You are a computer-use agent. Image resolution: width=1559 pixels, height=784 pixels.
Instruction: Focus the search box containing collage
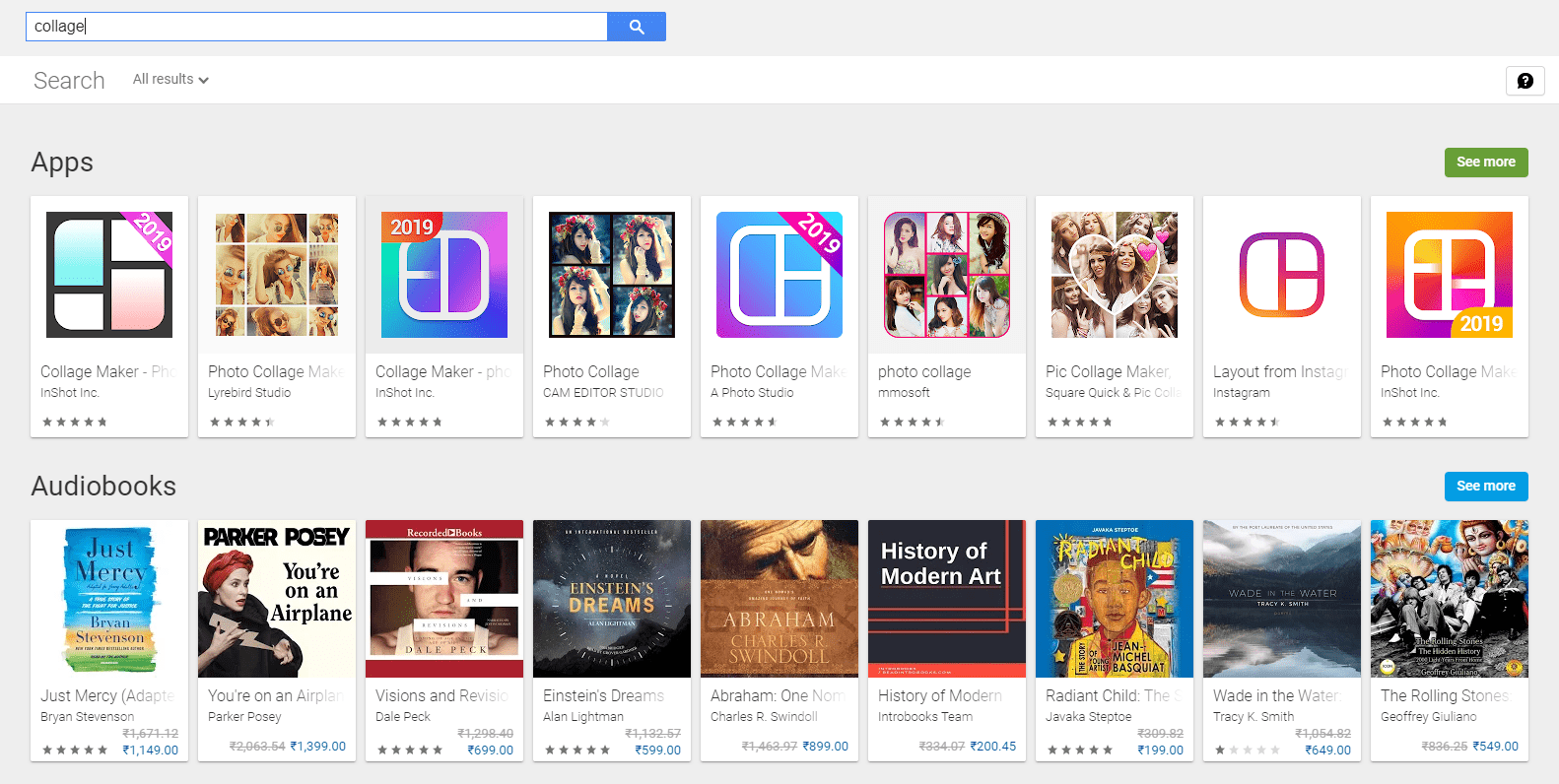click(316, 27)
